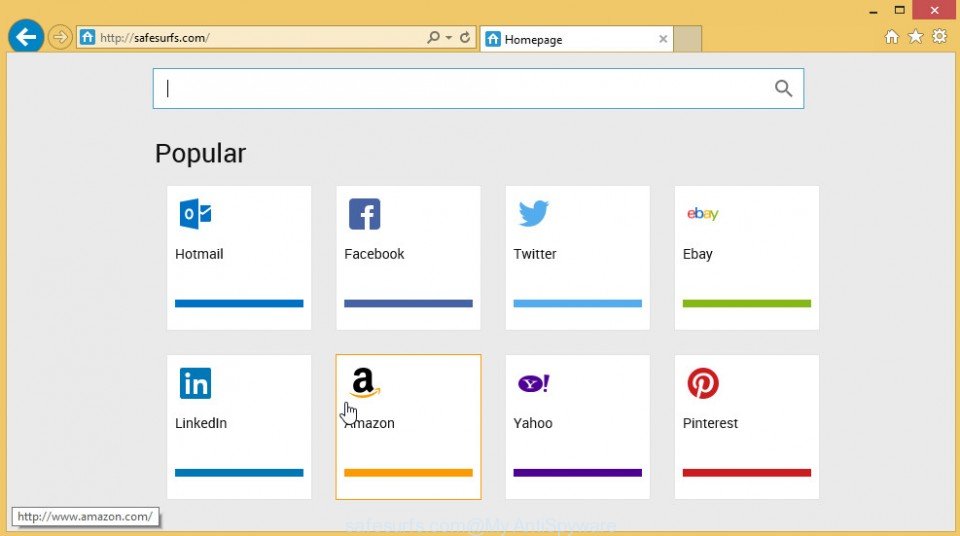Click the green bar on Ebay tile
Image resolution: width=960 pixels, height=536 pixels.
(x=746, y=303)
